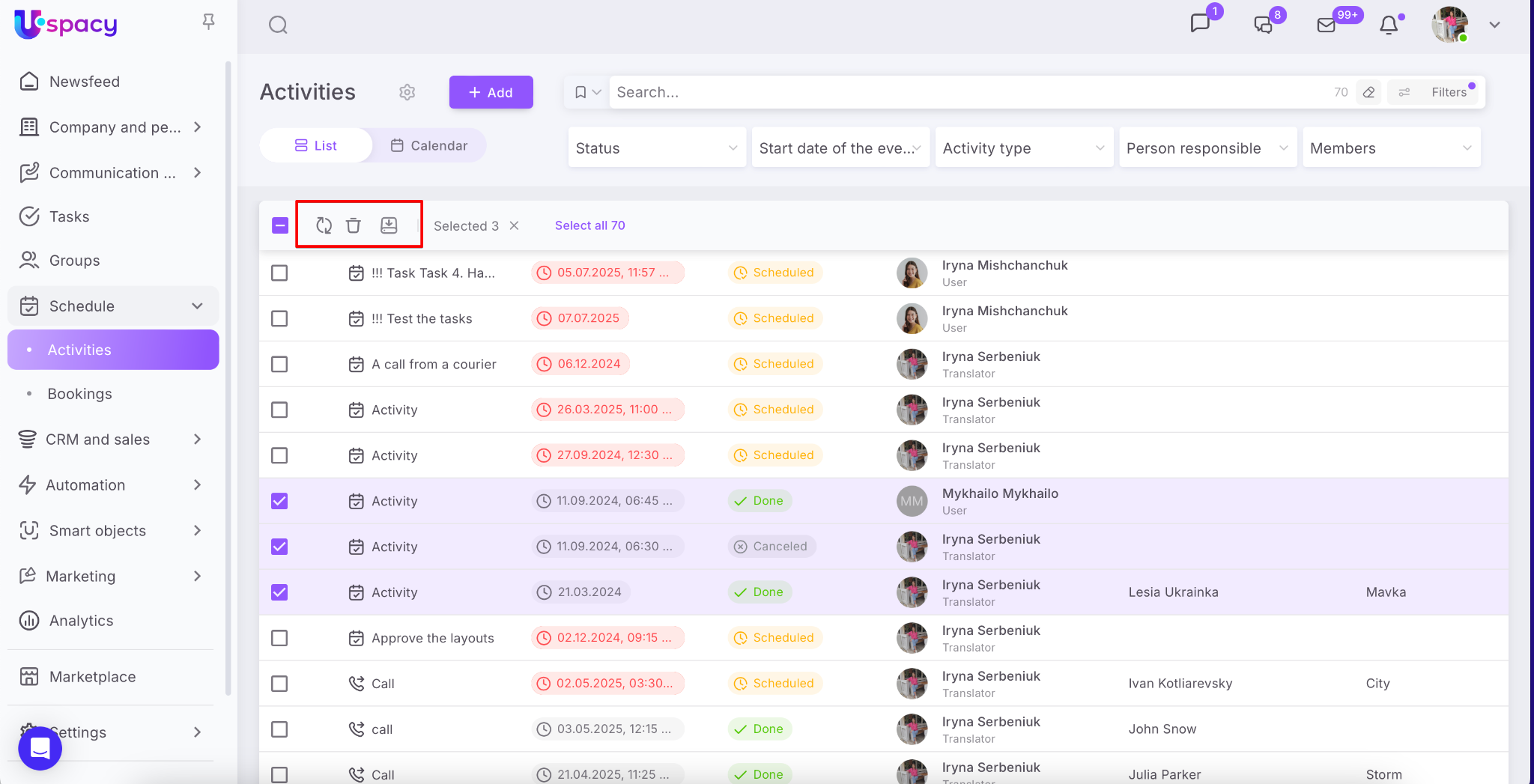Click the search magnifier icon in top bar
Viewport: 1534px width, 784px height.
pos(278,25)
